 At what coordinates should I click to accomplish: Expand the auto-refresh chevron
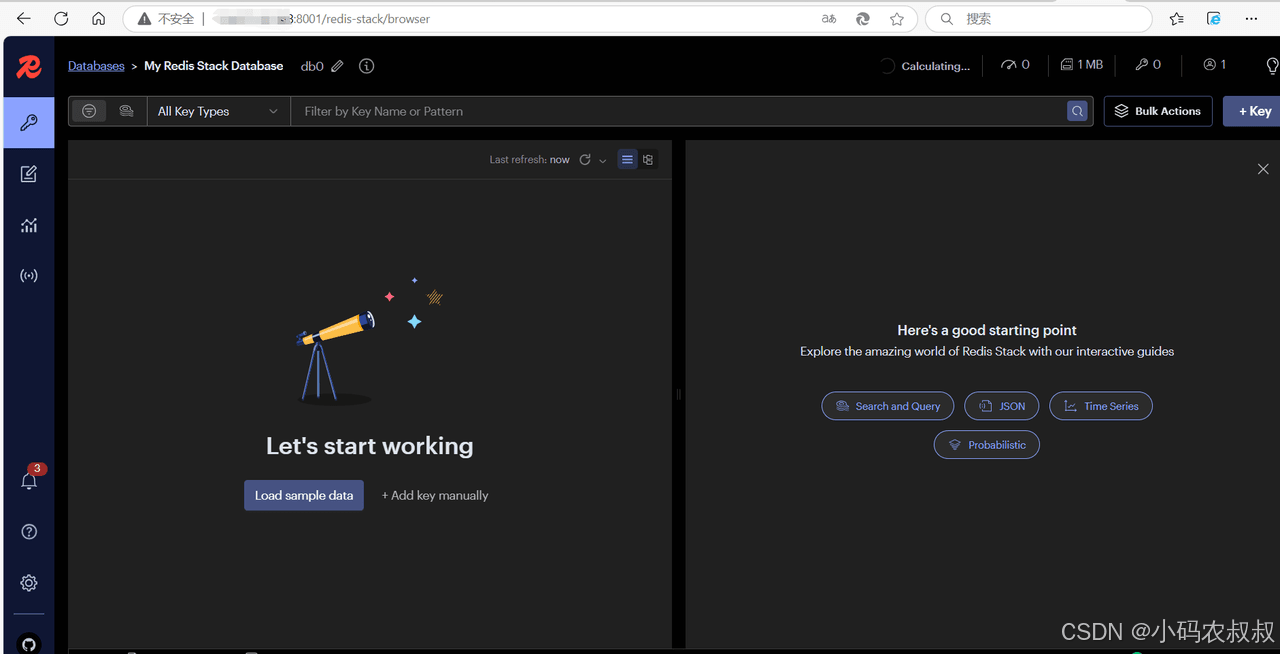pyautogui.click(x=603, y=160)
